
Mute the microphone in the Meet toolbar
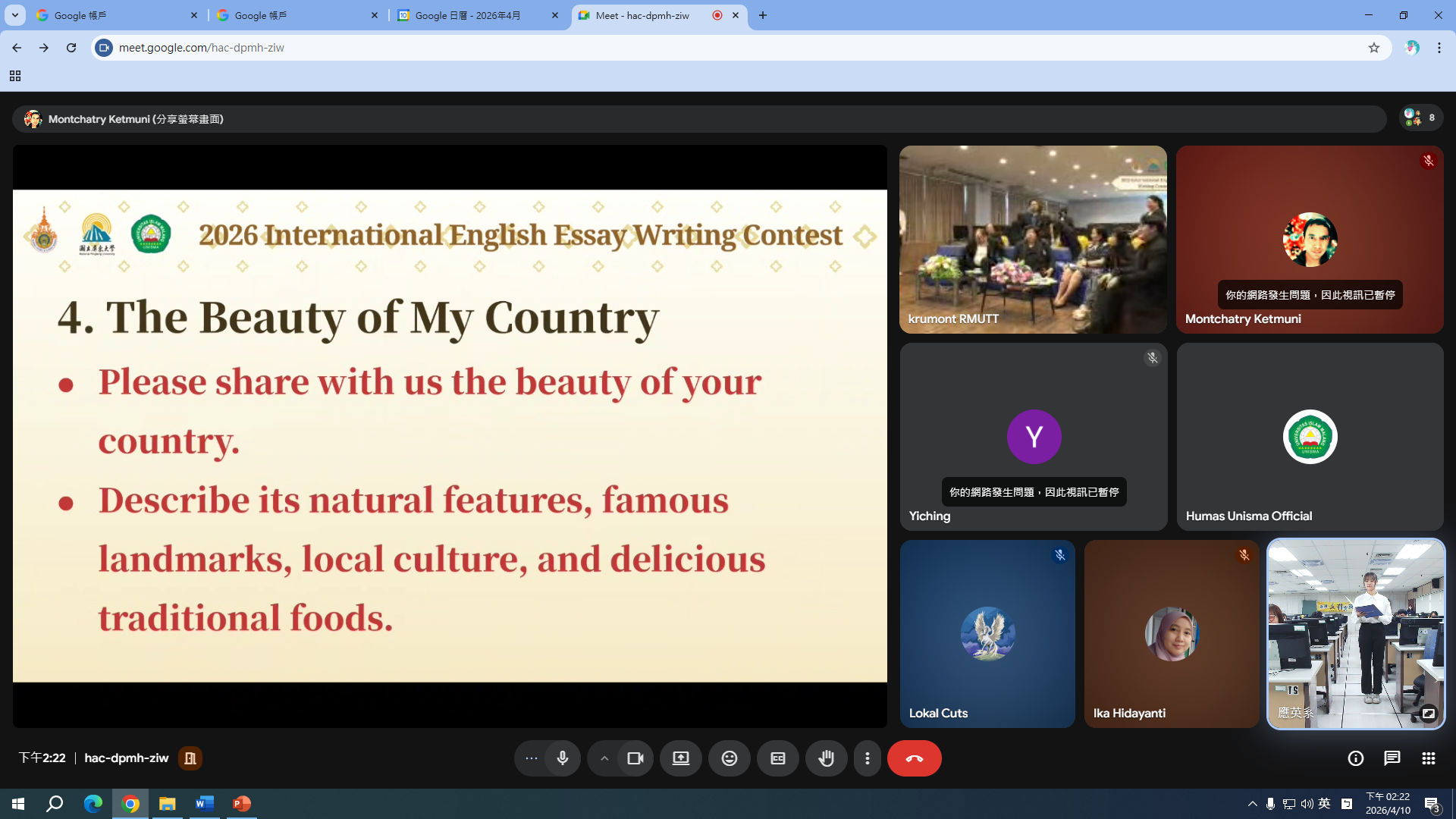click(562, 758)
